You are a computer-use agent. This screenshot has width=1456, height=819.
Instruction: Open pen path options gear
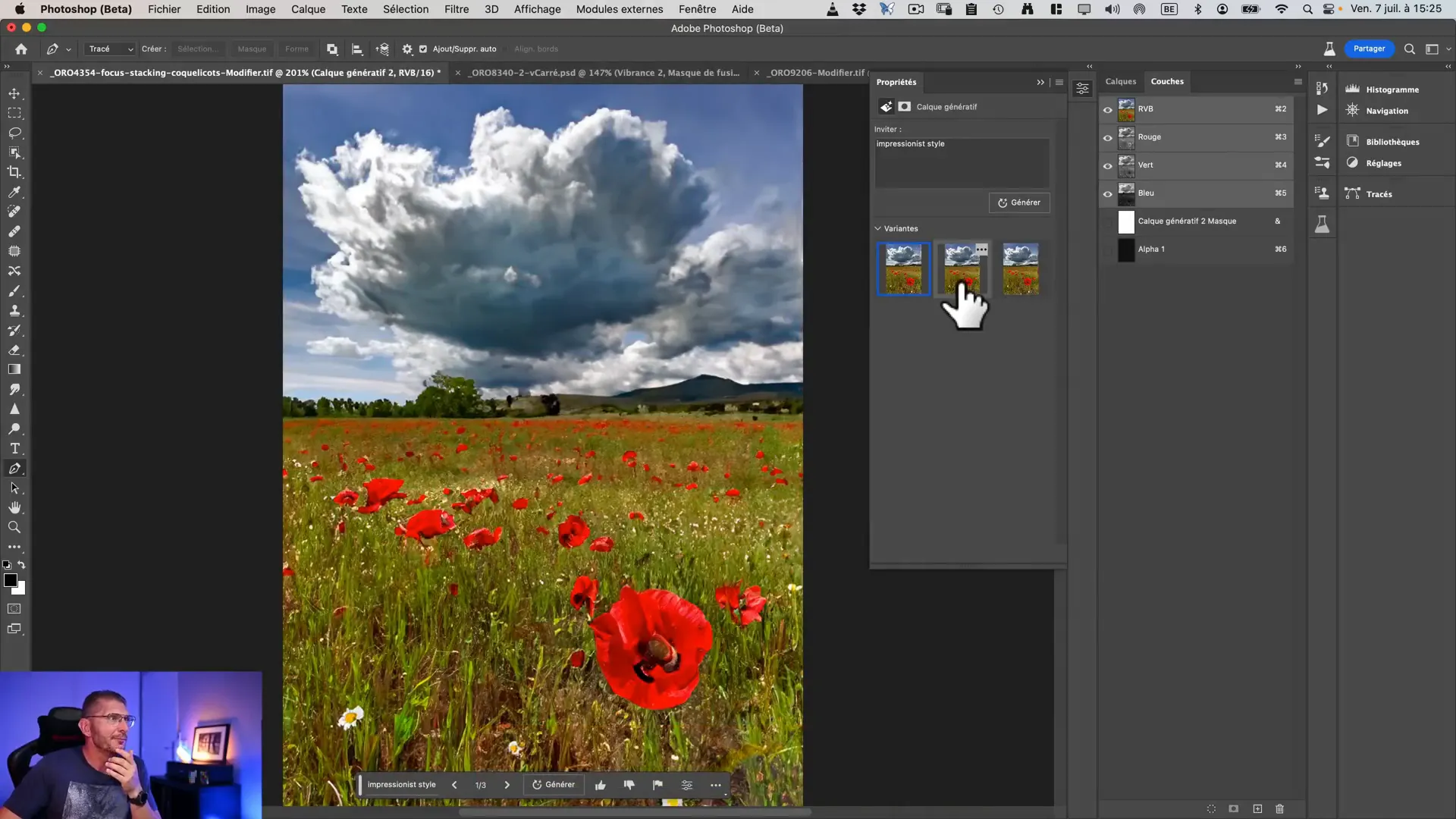[407, 49]
